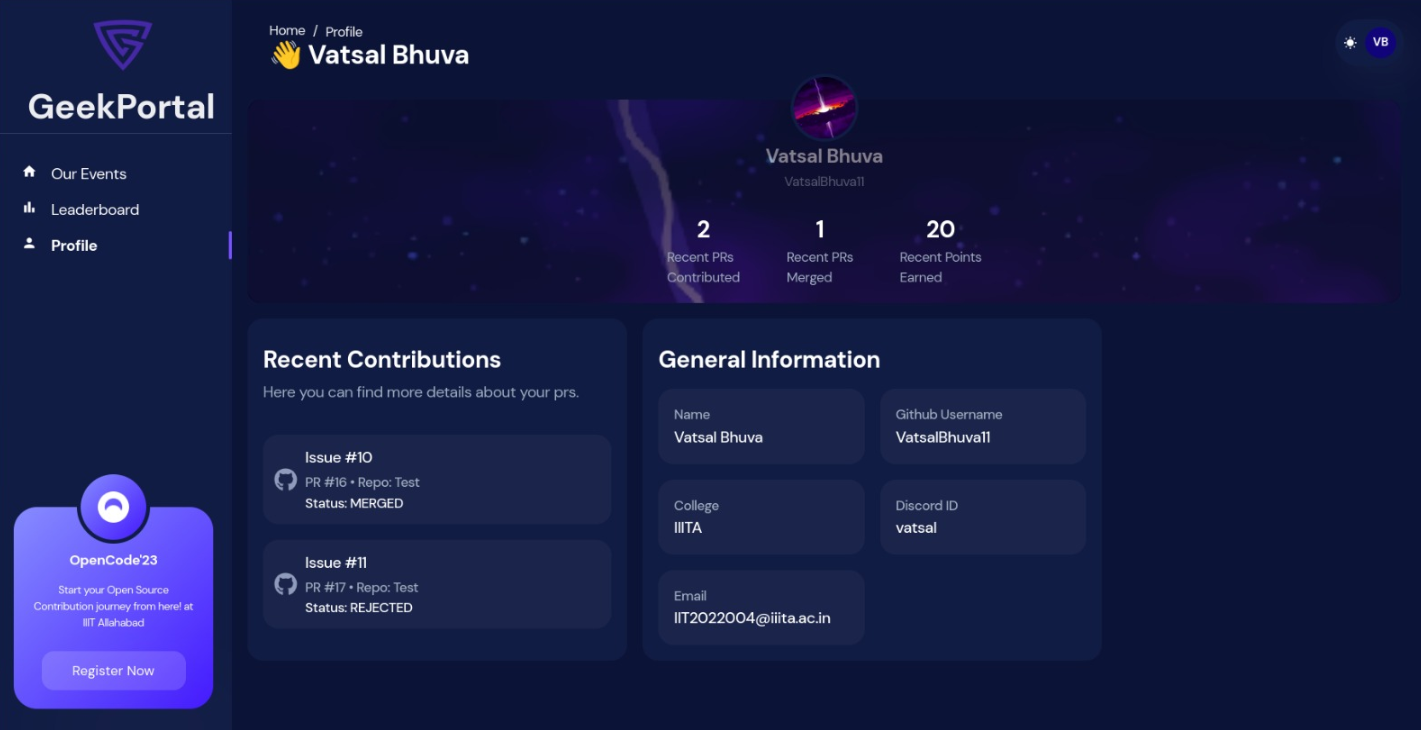Select the person icon beside Profile

point(27,244)
